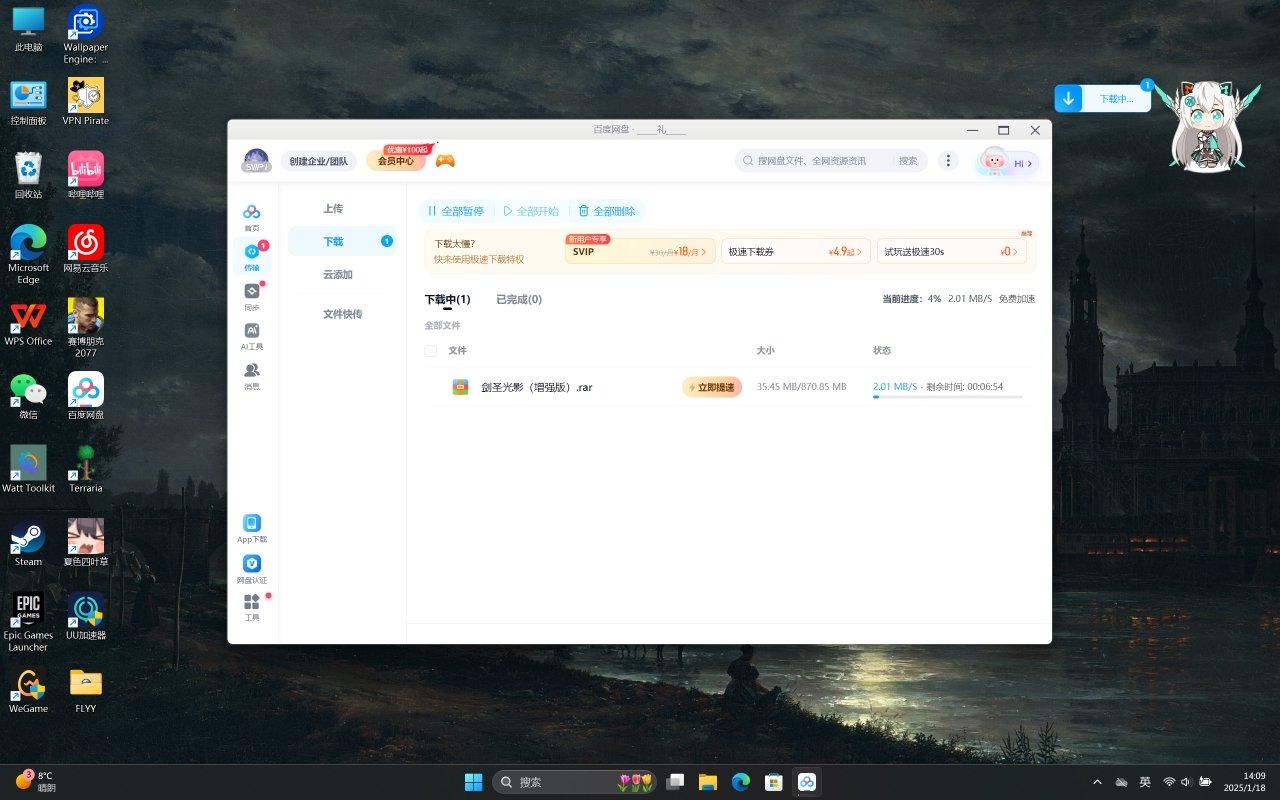The width and height of the screenshot is (1280, 800).
Task: Open the Windows Start button
Action: pyautogui.click(x=474, y=782)
